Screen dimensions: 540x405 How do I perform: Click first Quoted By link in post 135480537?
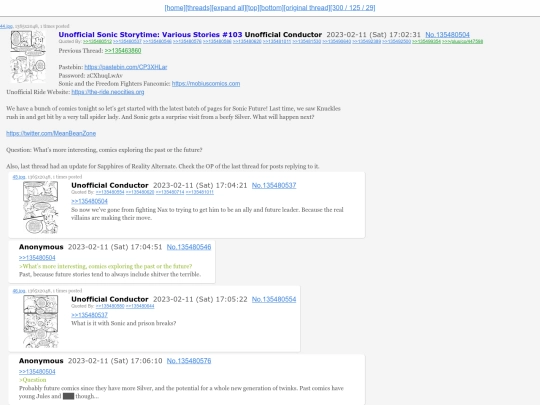tap(110, 192)
